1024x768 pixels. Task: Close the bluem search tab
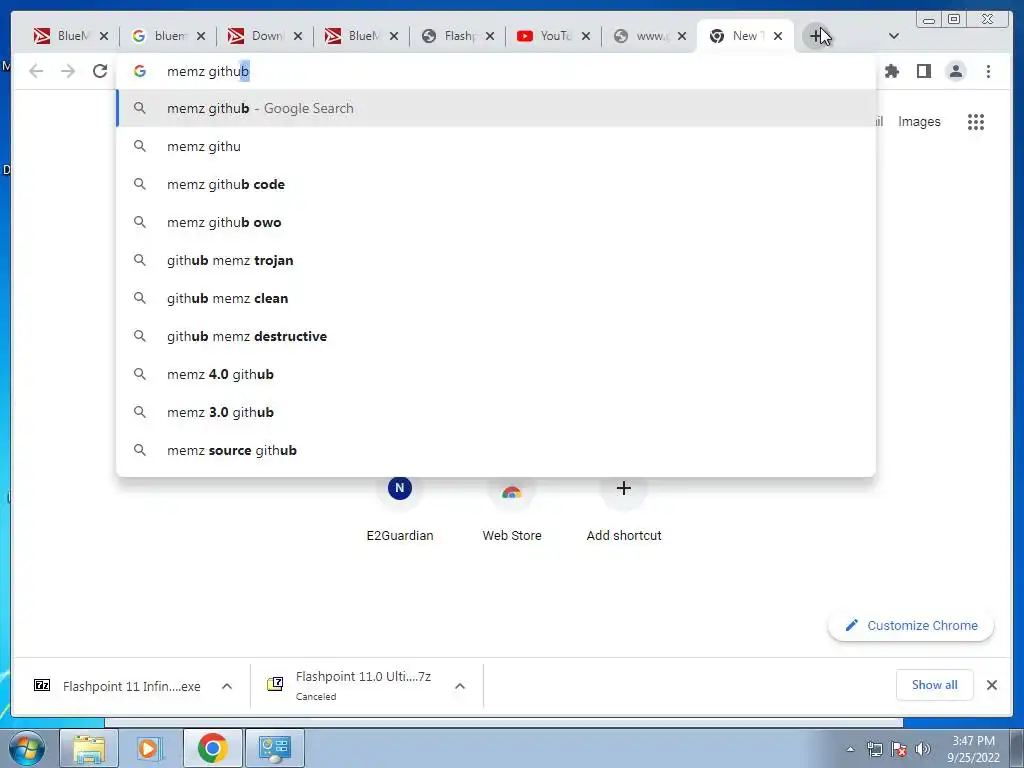coord(201,36)
